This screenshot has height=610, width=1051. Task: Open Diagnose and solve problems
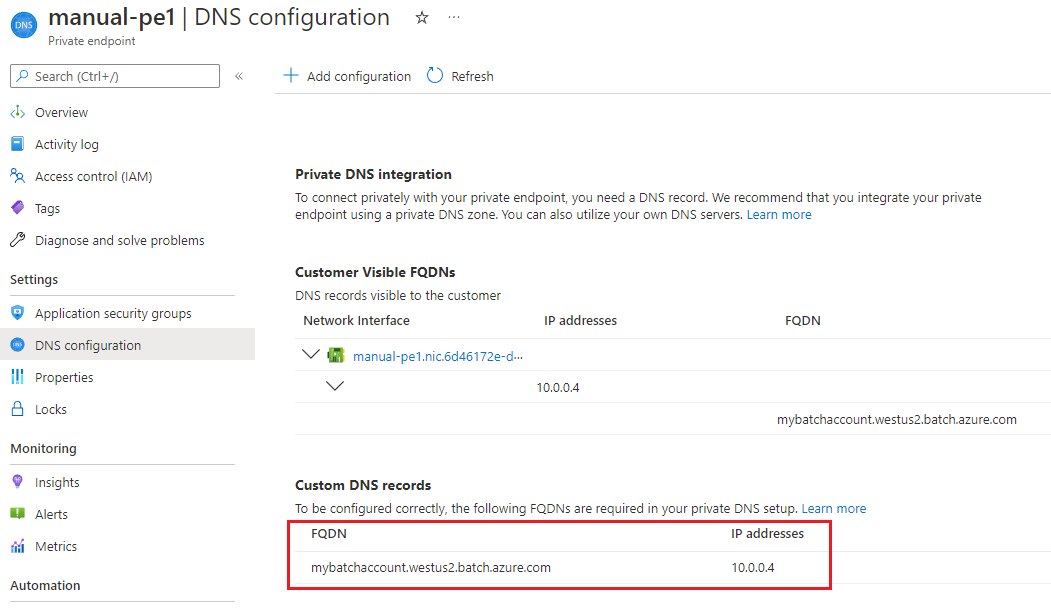click(x=17, y=240)
